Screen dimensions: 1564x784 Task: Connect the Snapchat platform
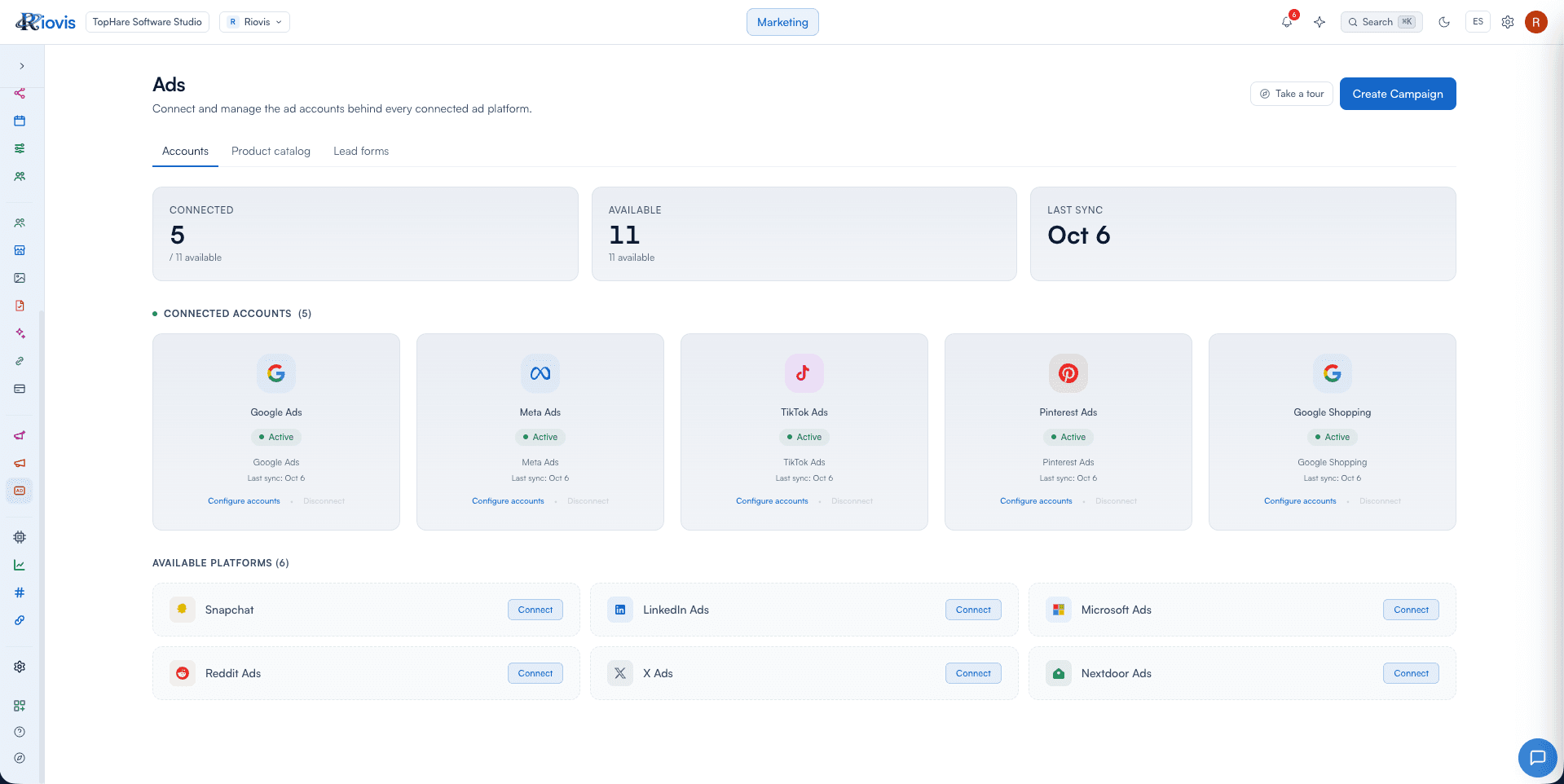(x=535, y=610)
